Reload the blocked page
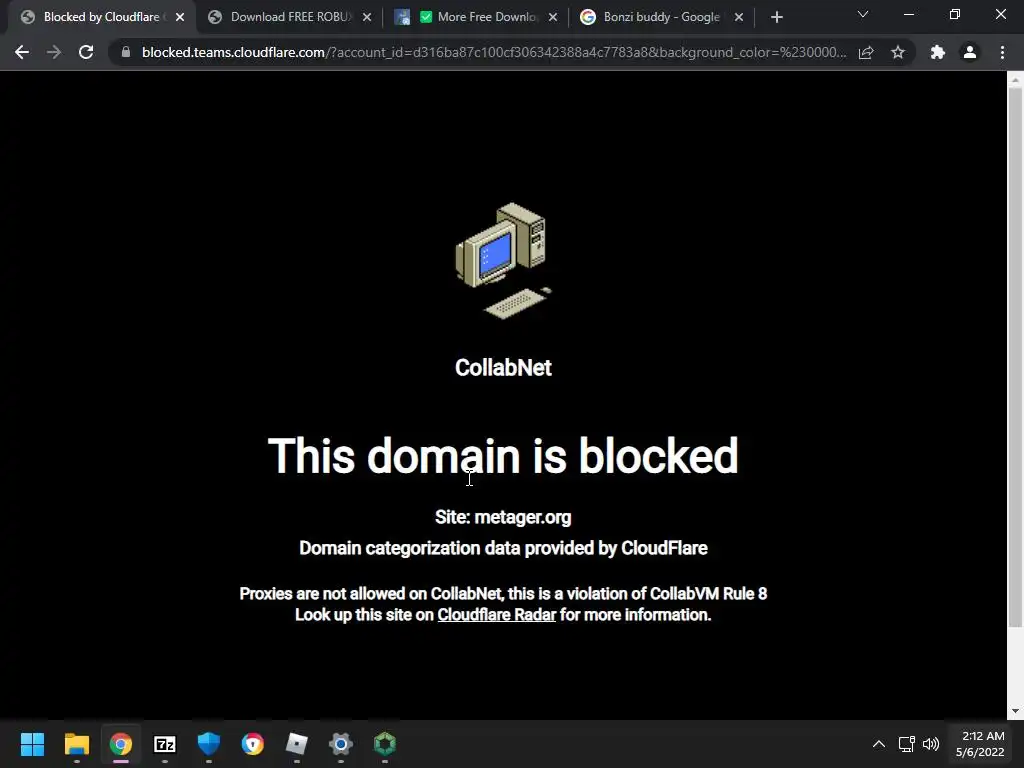1024x768 pixels. click(x=86, y=52)
